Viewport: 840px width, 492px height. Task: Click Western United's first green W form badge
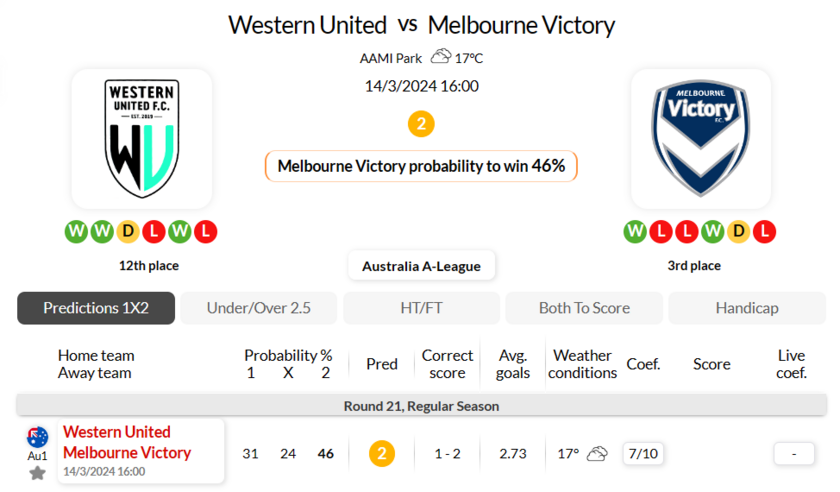[x=76, y=232]
